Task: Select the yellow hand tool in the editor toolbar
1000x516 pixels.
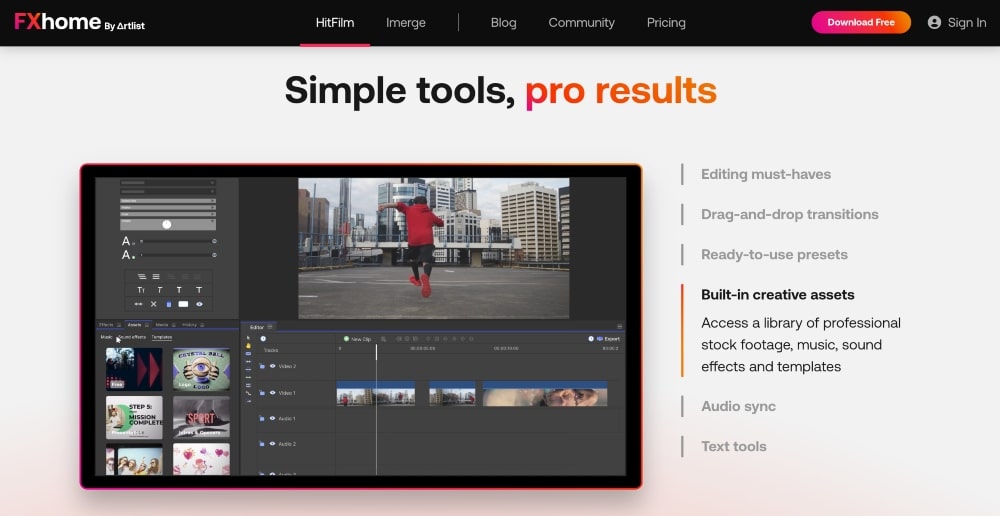Action: click(x=248, y=346)
